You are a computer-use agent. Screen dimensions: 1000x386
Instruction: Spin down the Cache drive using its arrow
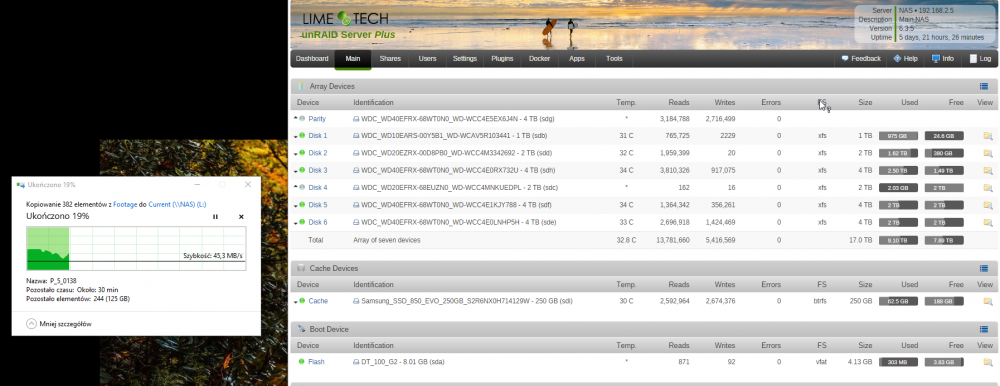295,302
